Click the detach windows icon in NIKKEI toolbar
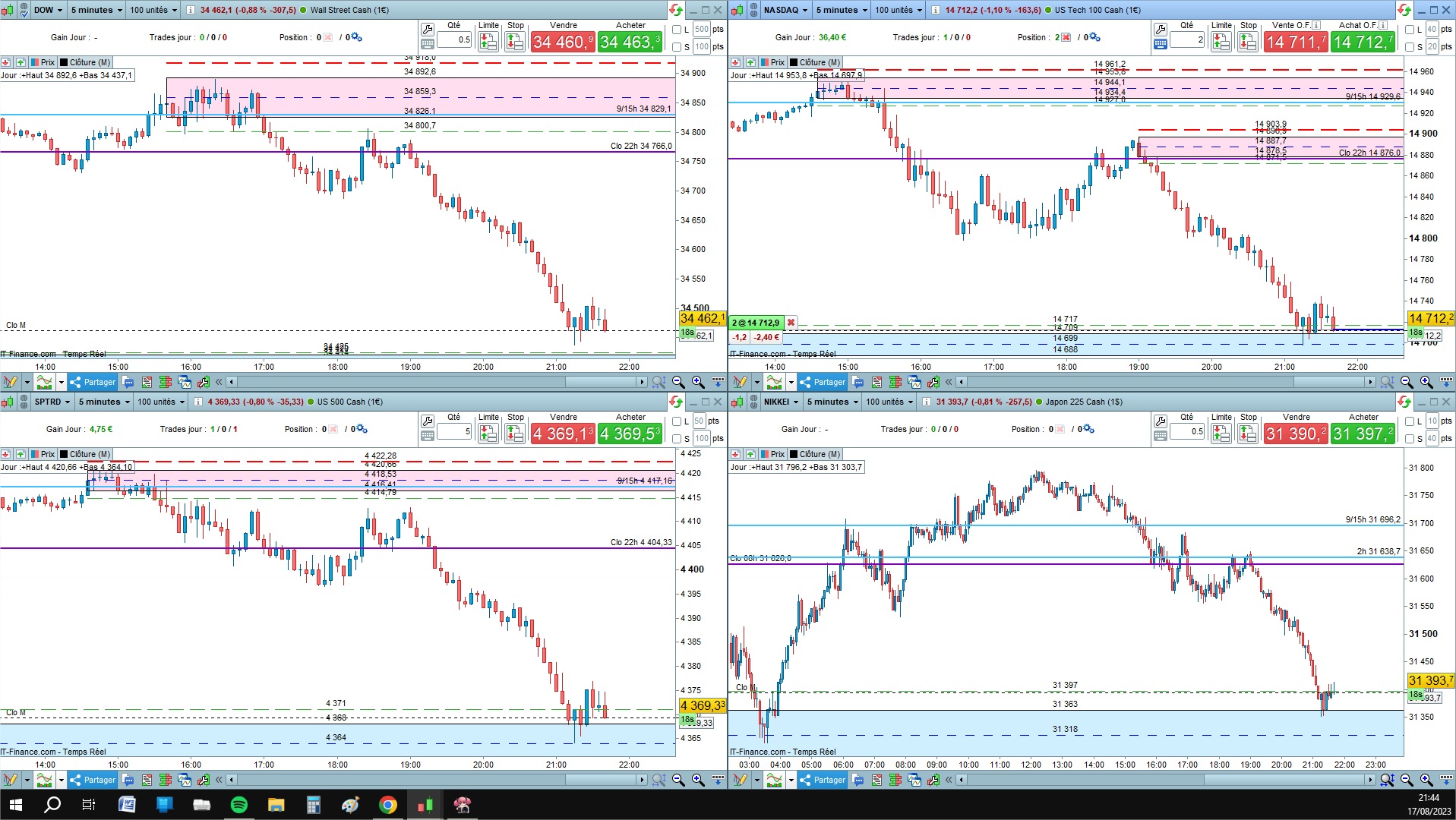This screenshot has height=820, width=1456. [x=914, y=780]
